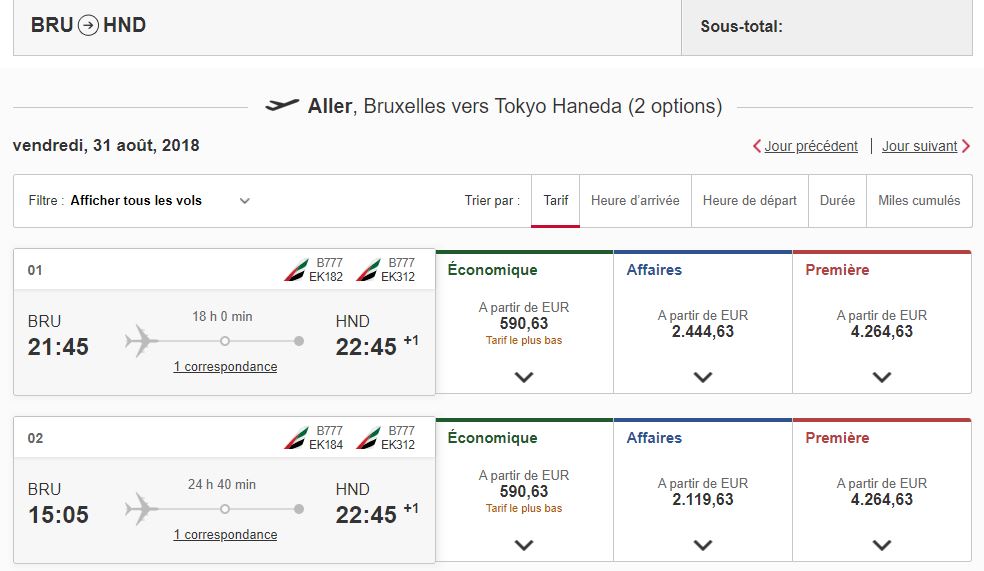Go to Jour précédent link
The image size is (984, 571).
coord(810,146)
